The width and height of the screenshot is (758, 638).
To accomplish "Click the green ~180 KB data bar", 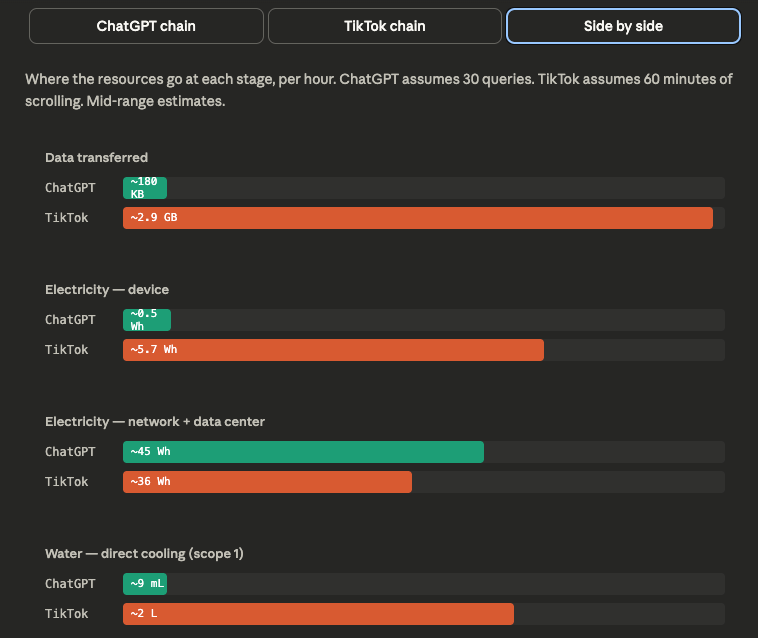I will 145,188.
